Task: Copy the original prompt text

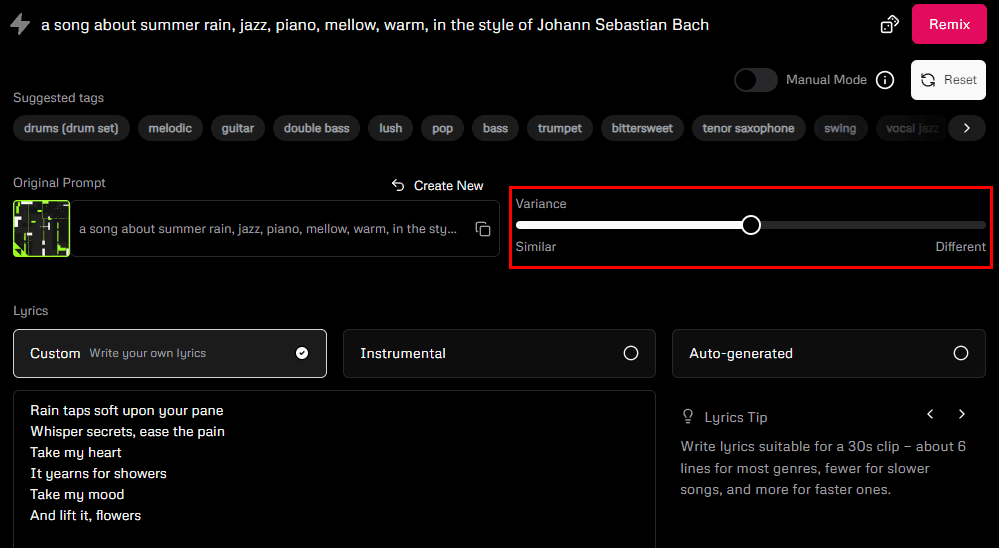Action: pos(483,229)
